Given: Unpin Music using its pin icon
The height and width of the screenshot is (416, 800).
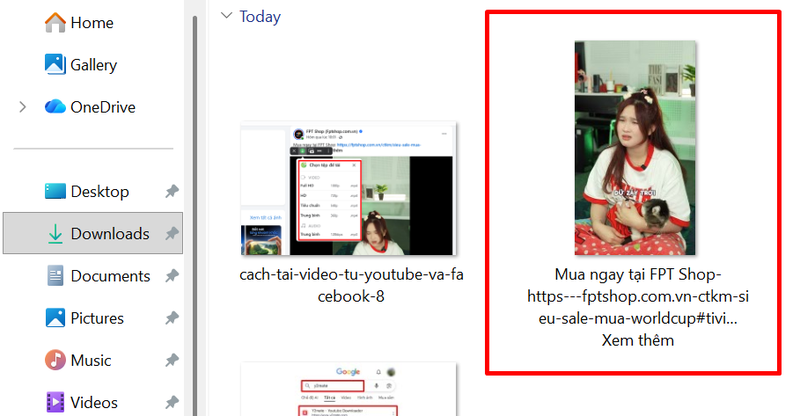Looking at the screenshot, I should pyautogui.click(x=172, y=360).
